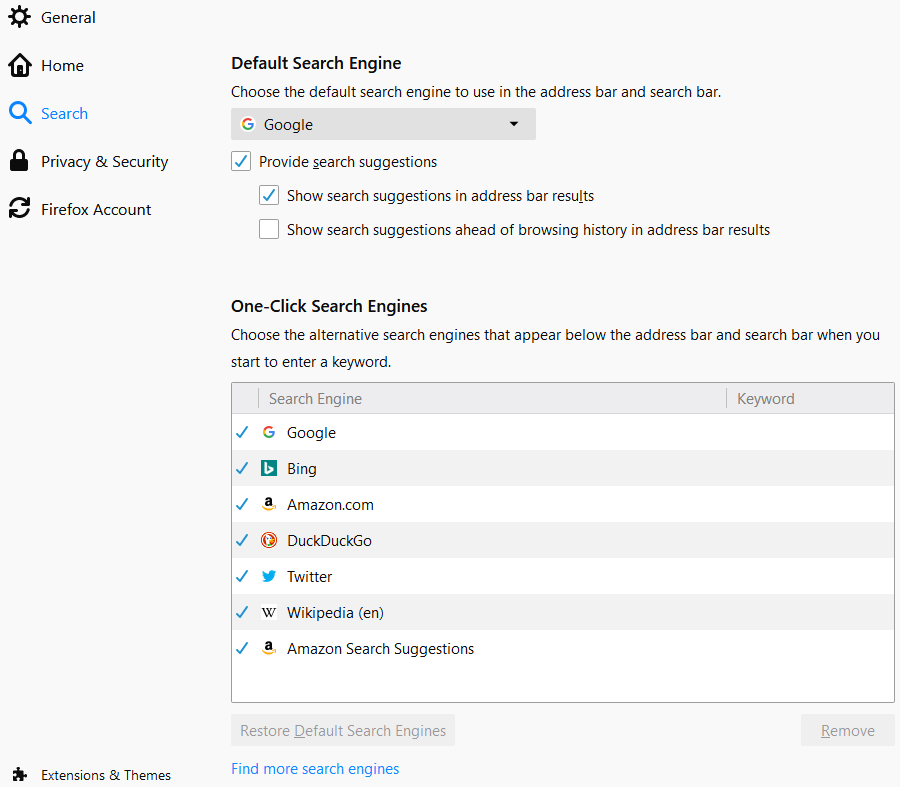This screenshot has width=900, height=787.
Task: Click Restore Default Search Engines button
Action: [x=343, y=730]
